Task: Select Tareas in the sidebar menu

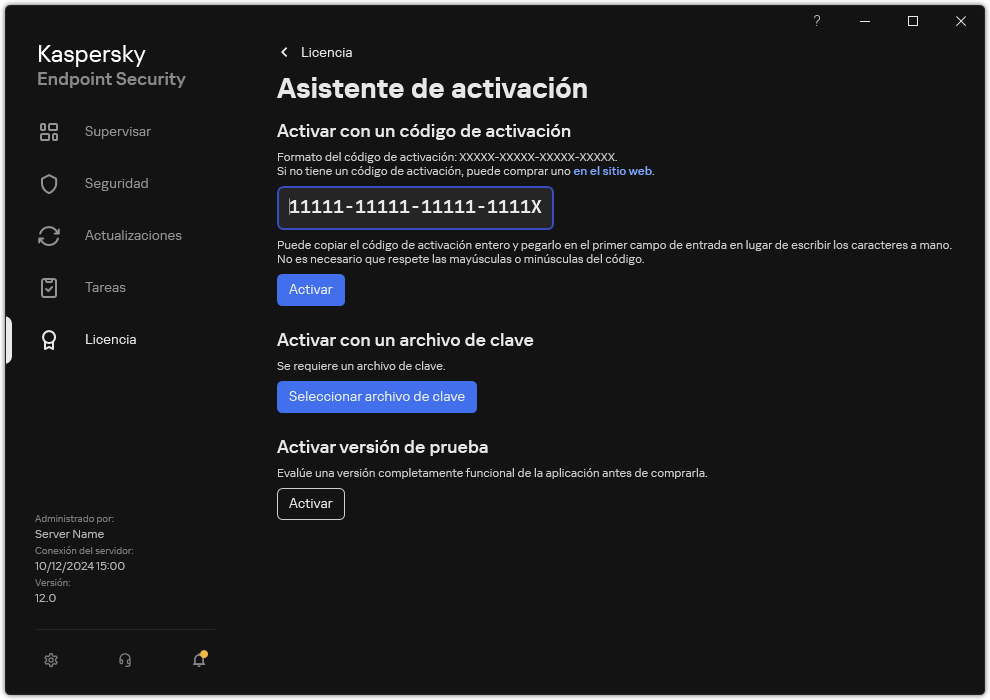Action: [x=105, y=287]
